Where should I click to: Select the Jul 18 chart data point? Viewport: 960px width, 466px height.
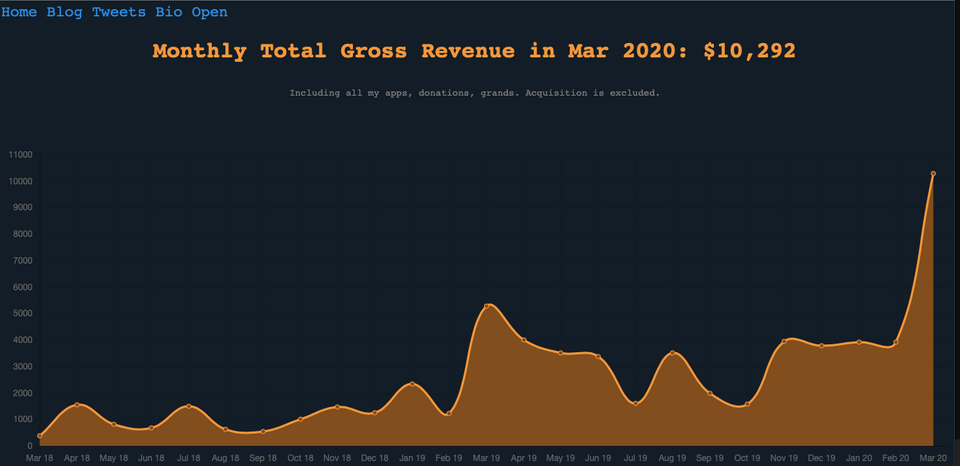pos(189,406)
